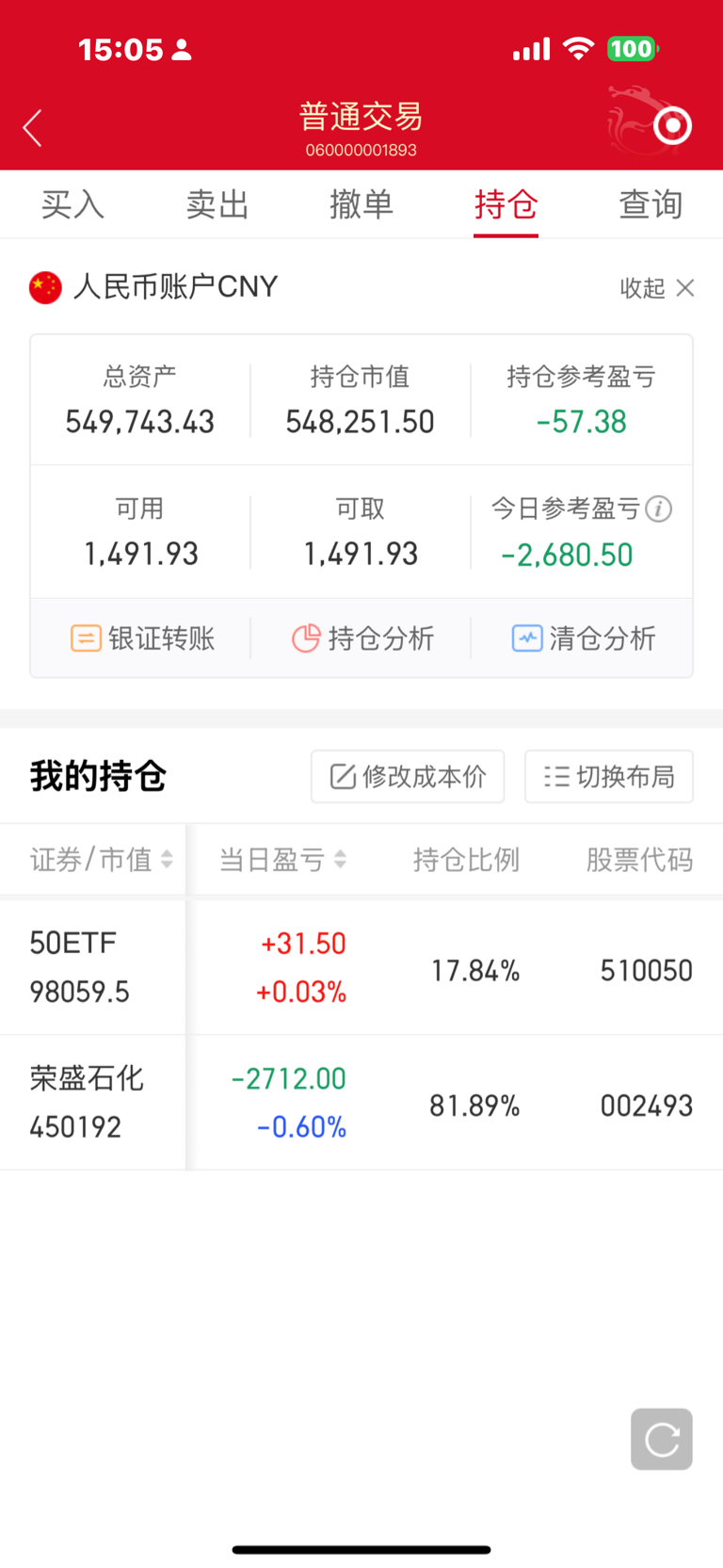Tap the cellular signal icon
Viewport: 723px width, 1568px height.
pos(531,49)
